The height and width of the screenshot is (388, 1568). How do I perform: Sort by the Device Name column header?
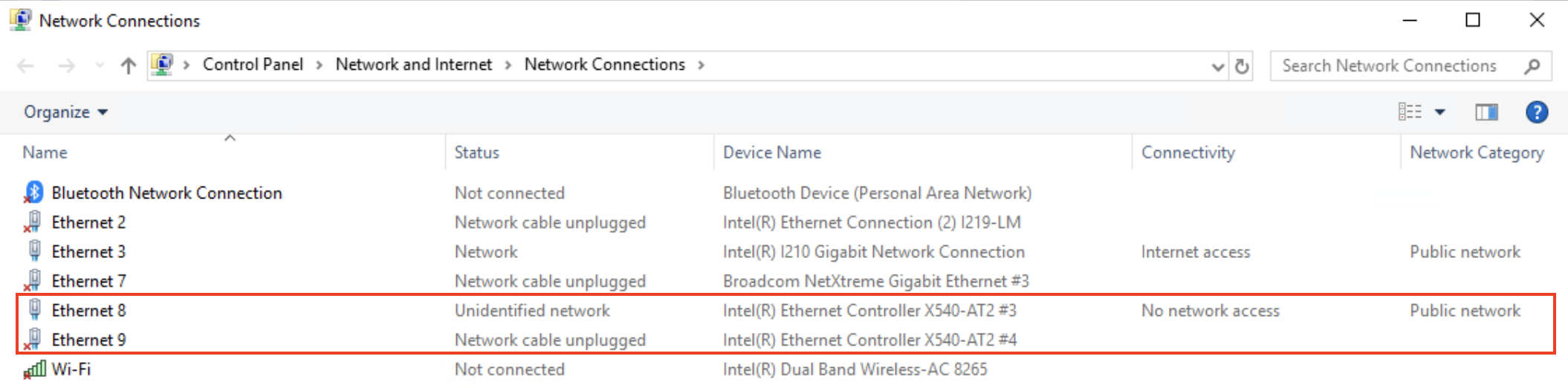click(772, 152)
